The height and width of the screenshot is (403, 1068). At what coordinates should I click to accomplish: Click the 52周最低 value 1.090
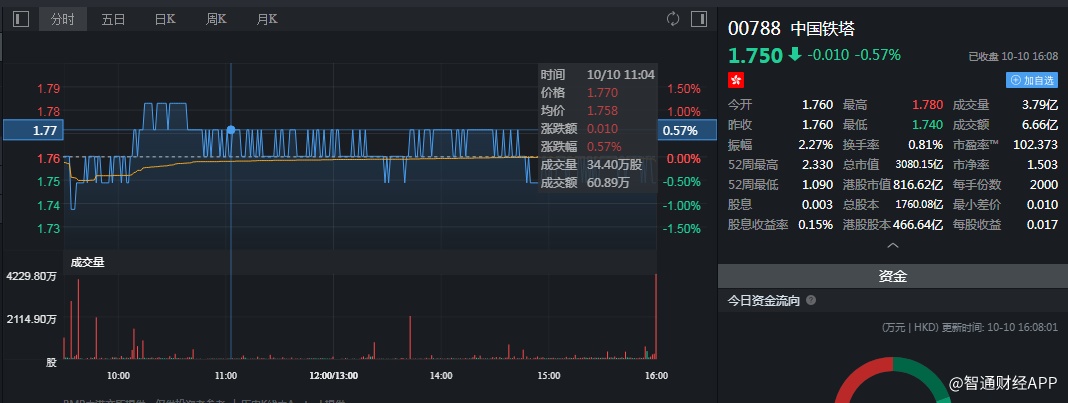point(817,184)
